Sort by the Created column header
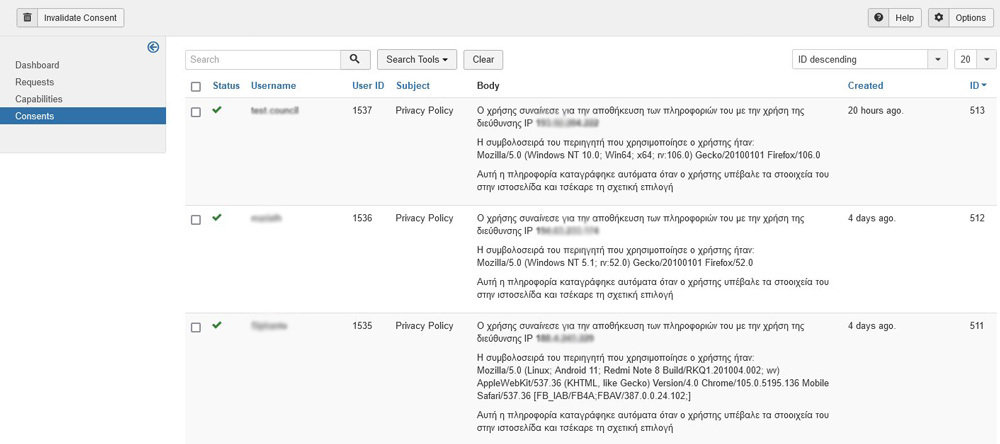 [x=865, y=86]
